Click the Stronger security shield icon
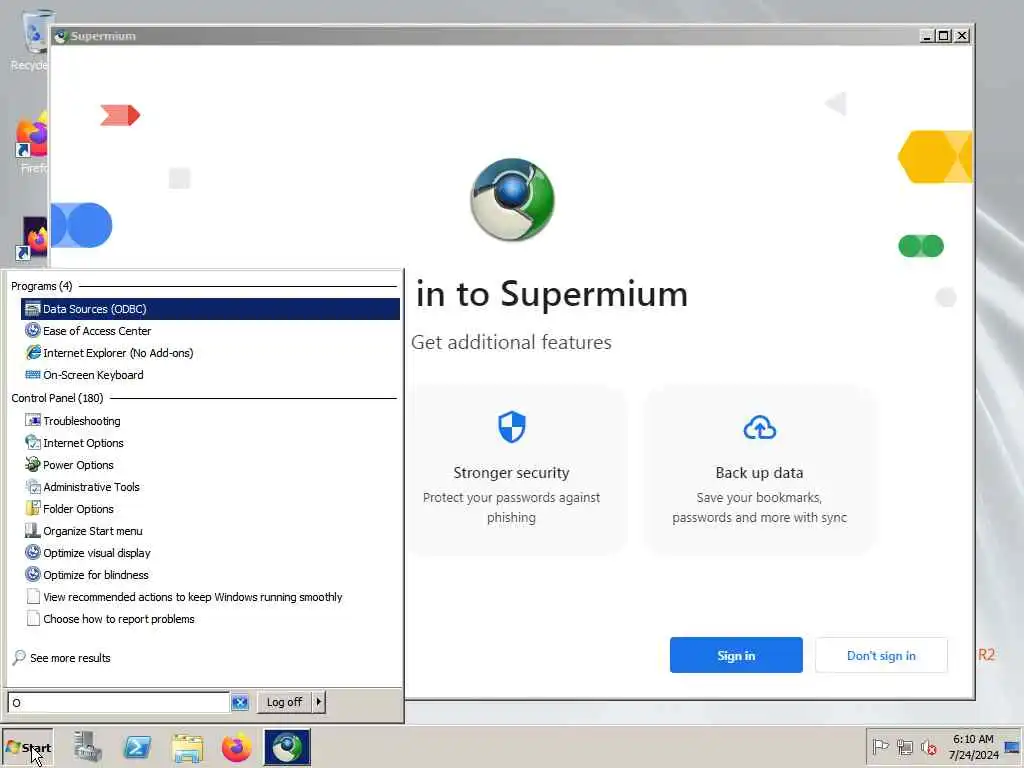The width and height of the screenshot is (1024, 768). [x=511, y=427]
